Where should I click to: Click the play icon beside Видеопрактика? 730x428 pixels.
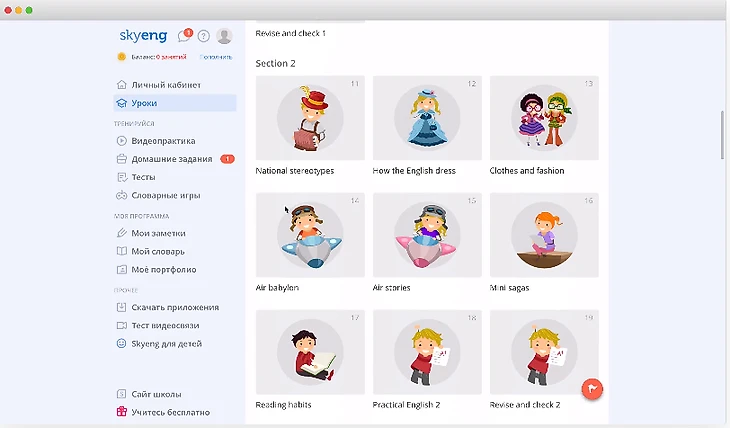pos(122,141)
